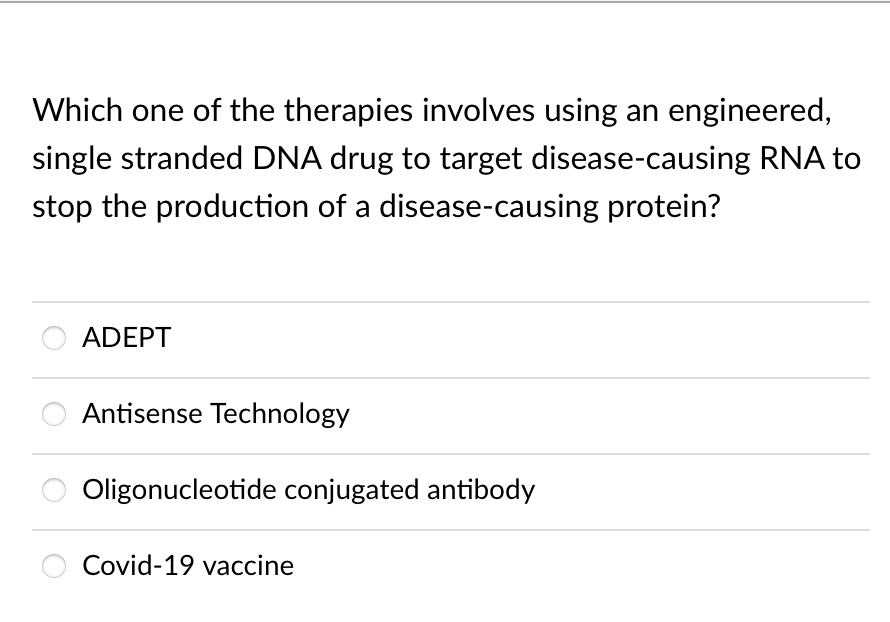890x622 pixels.
Task: Select the ADEPT radio button
Action: pos(54,338)
